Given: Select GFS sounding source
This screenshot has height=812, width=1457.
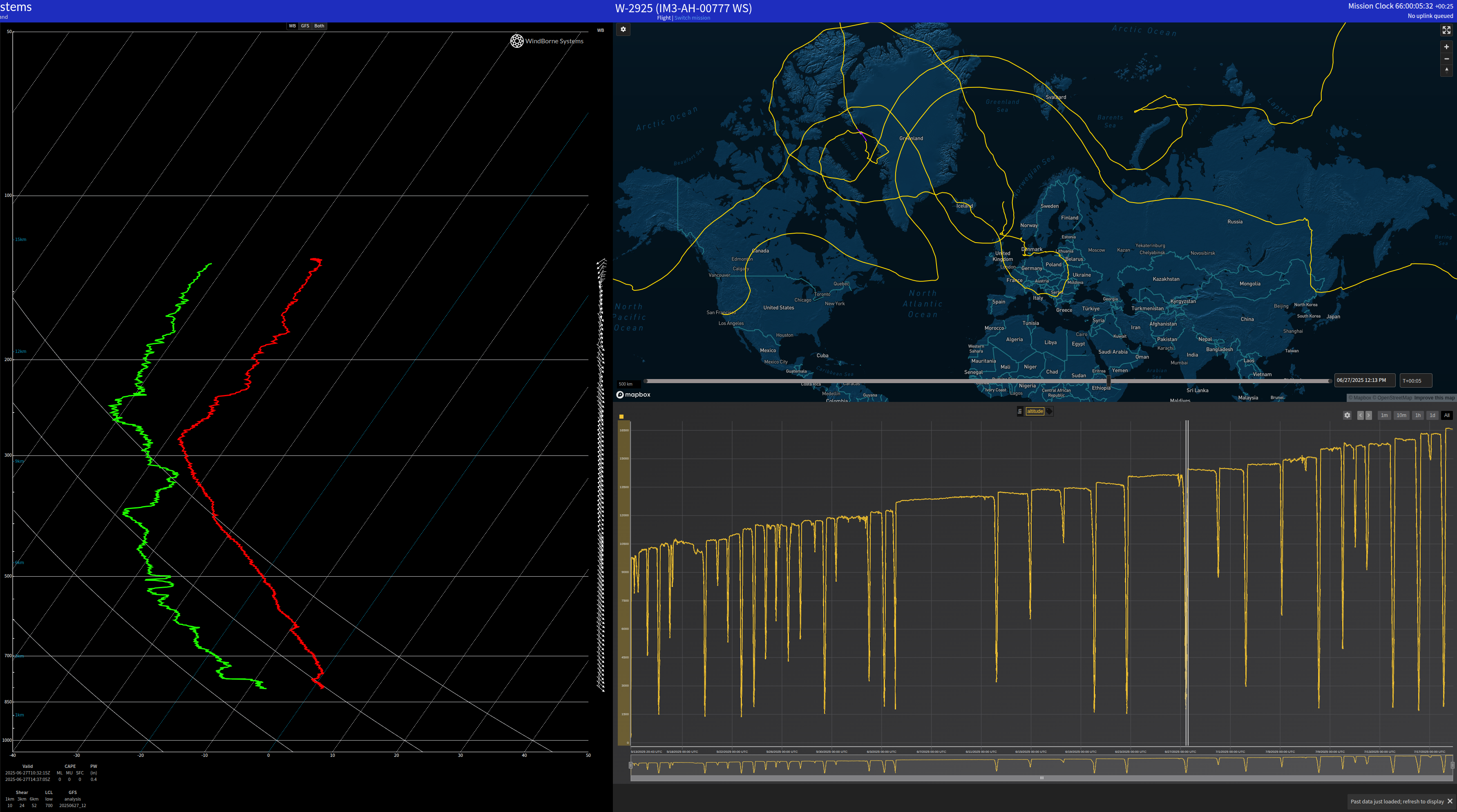Looking at the screenshot, I should point(305,26).
